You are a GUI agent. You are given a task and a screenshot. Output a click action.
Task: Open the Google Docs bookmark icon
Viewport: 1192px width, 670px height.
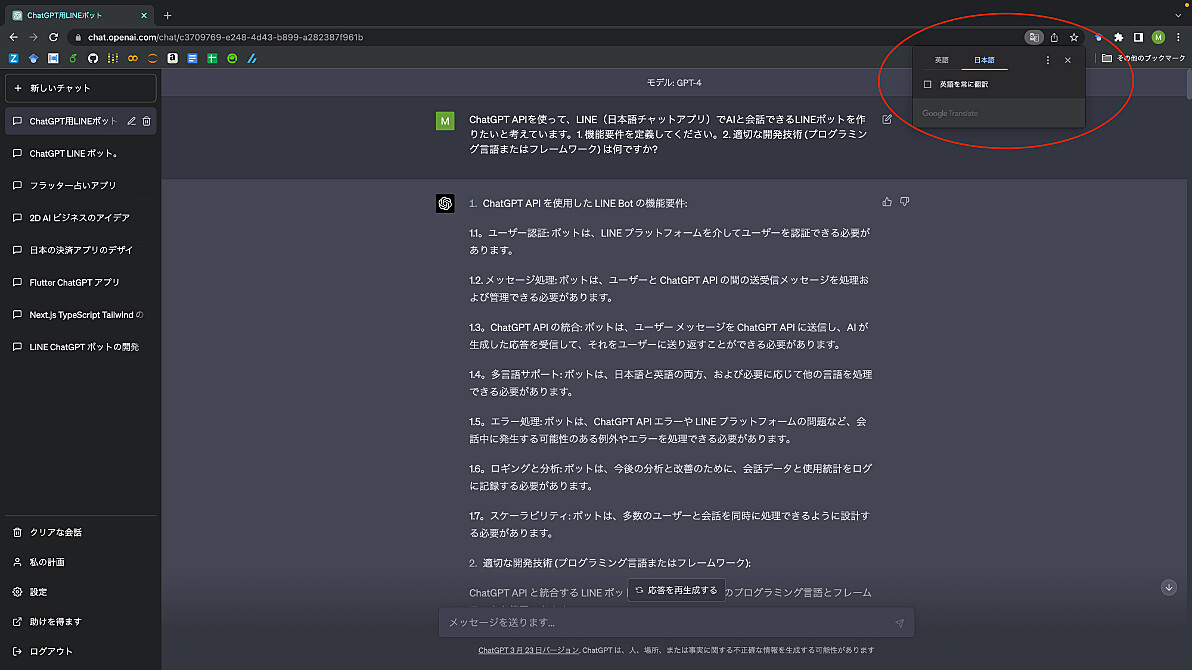pyautogui.click(x=192, y=58)
